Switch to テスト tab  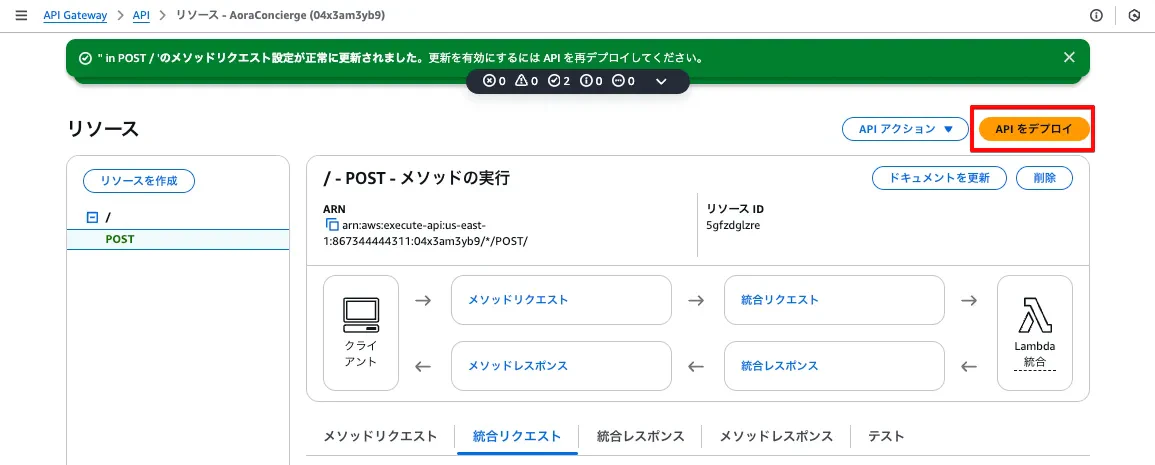coord(886,436)
